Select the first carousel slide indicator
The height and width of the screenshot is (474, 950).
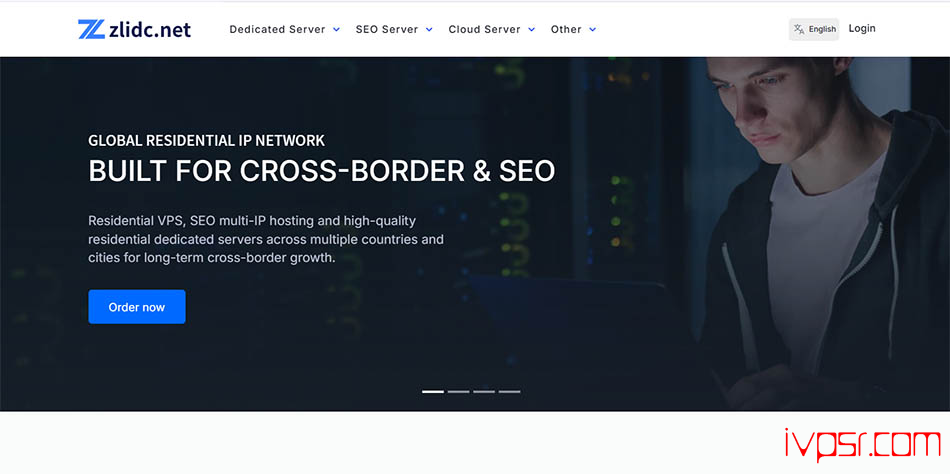click(x=433, y=391)
